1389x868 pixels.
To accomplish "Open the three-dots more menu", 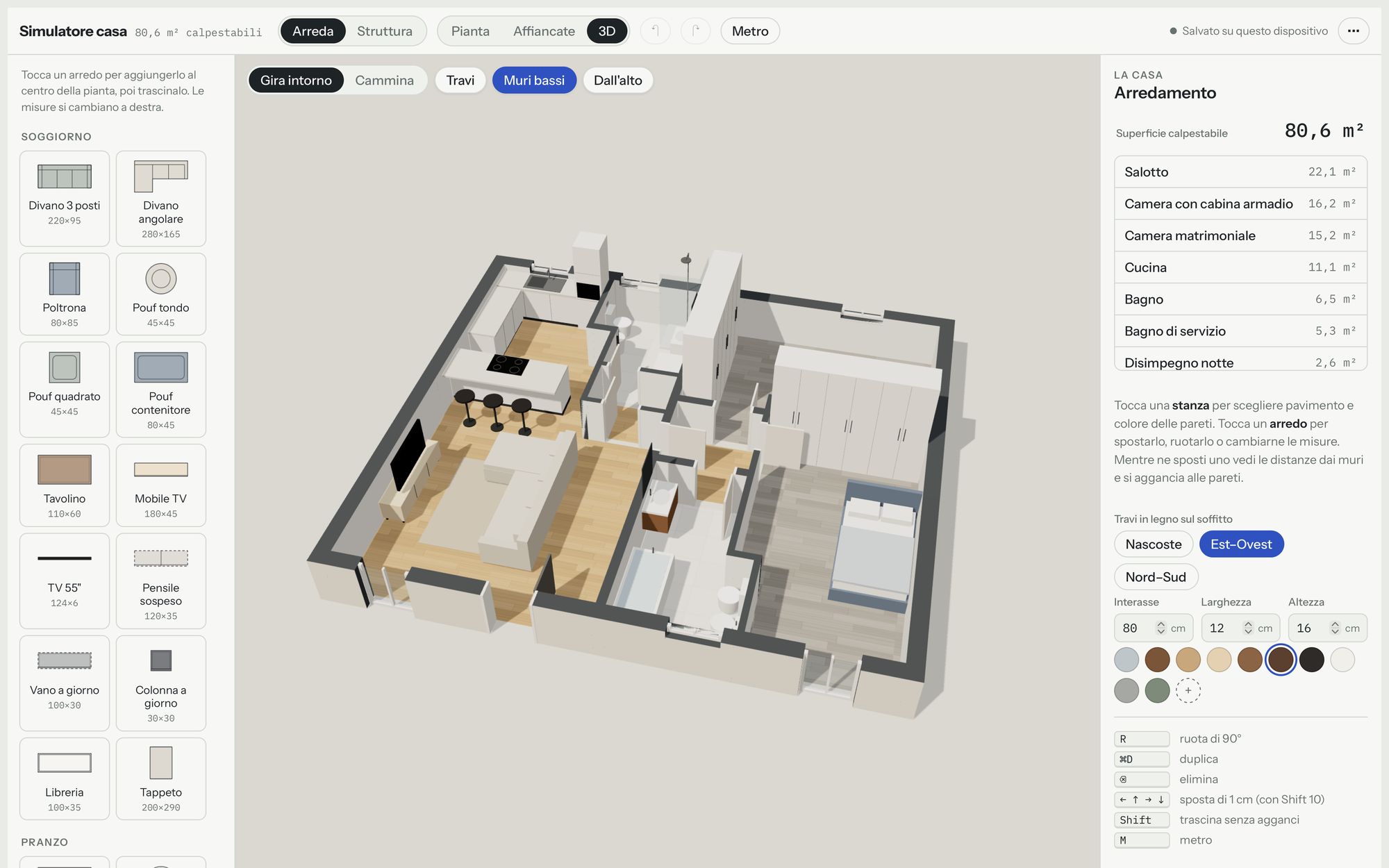I will coord(1354,31).
